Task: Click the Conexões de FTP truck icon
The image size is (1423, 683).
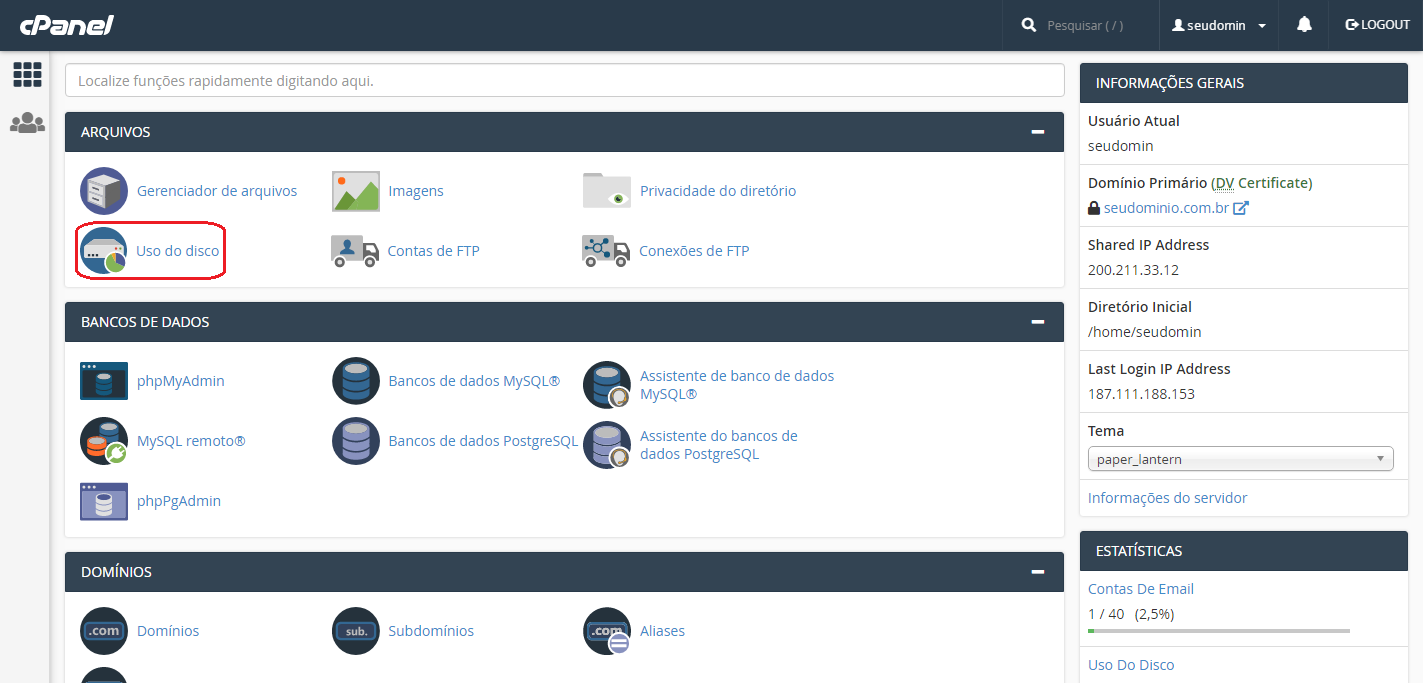Action: (x=606, y=251)
